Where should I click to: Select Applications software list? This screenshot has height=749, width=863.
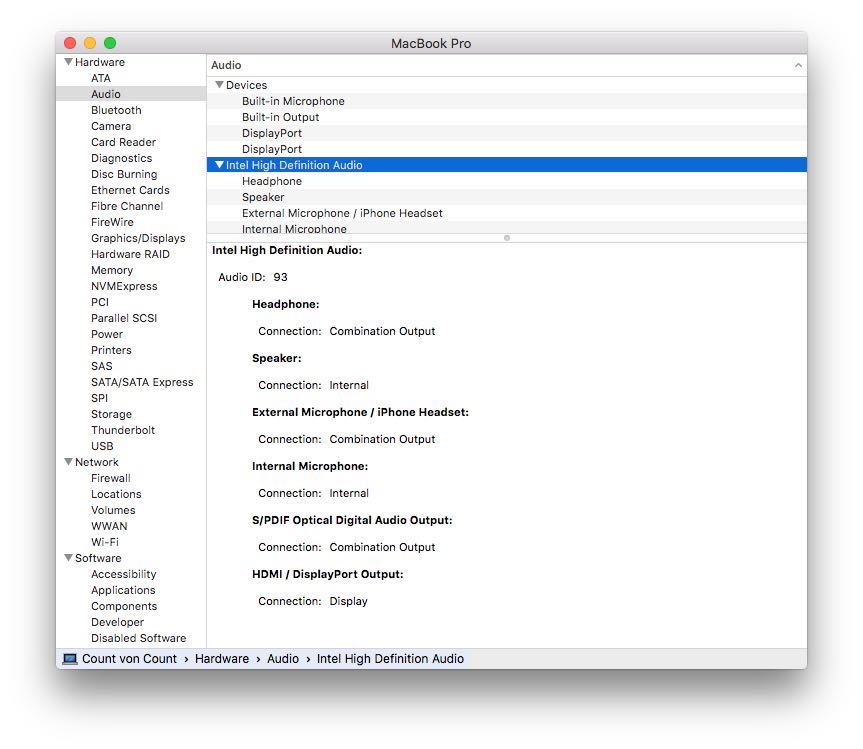123,590
